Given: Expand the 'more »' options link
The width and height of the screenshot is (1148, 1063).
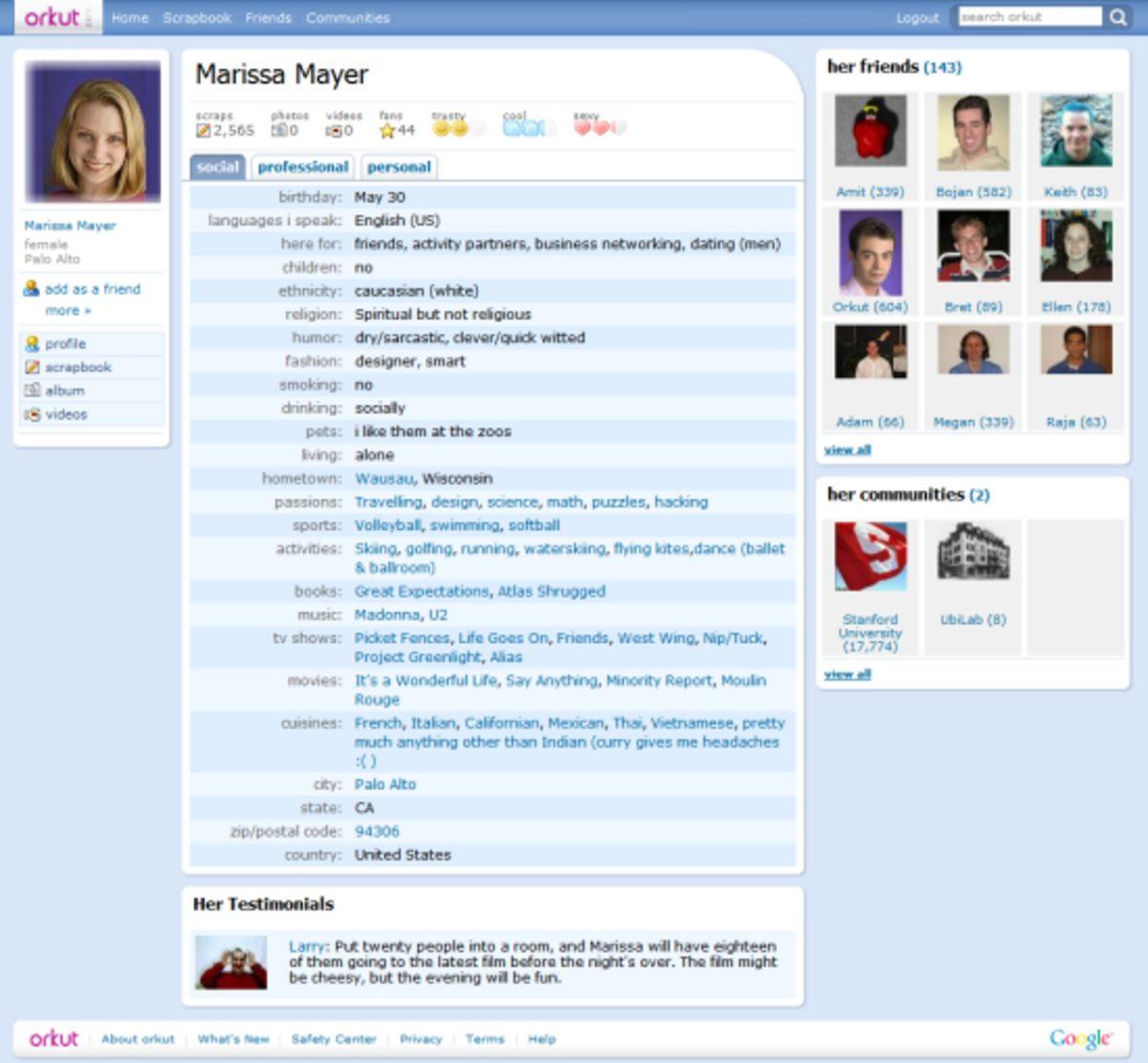Looking at the screenshot, I should pyautogui.click(x=68, y=310).
